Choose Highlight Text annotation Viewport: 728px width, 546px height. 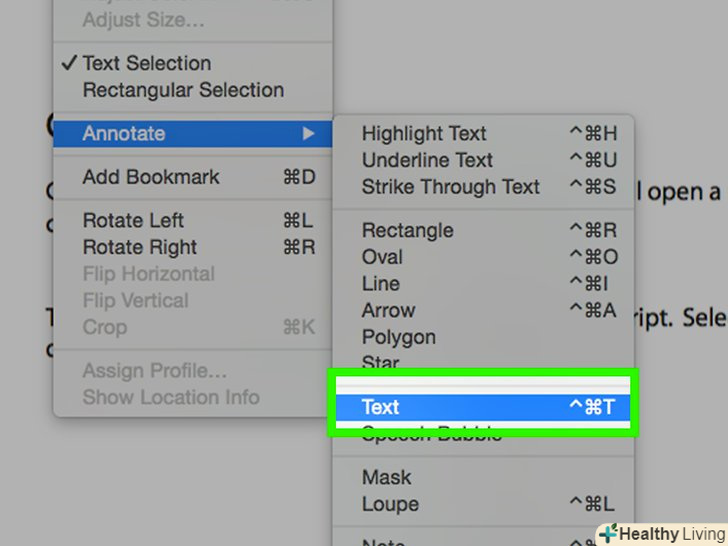[424, 134]
